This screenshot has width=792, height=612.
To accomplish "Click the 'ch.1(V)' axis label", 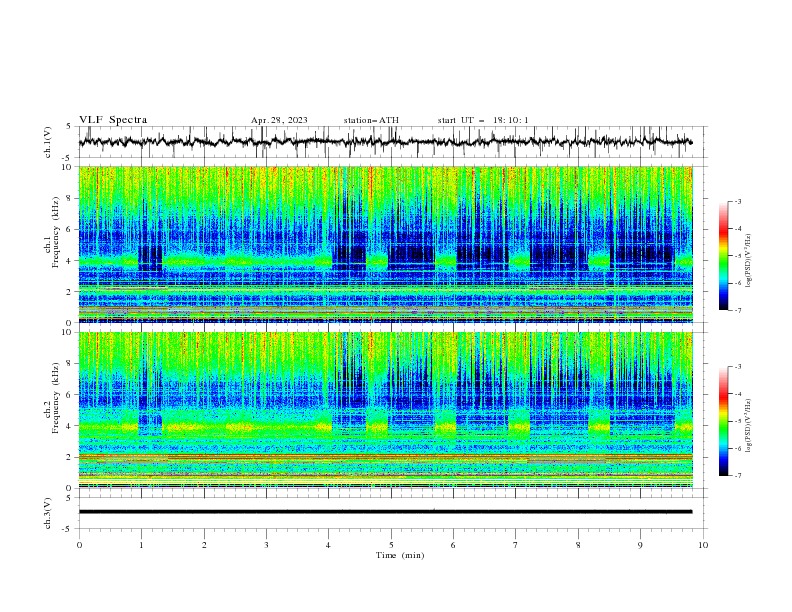I will tap(48, 142).
